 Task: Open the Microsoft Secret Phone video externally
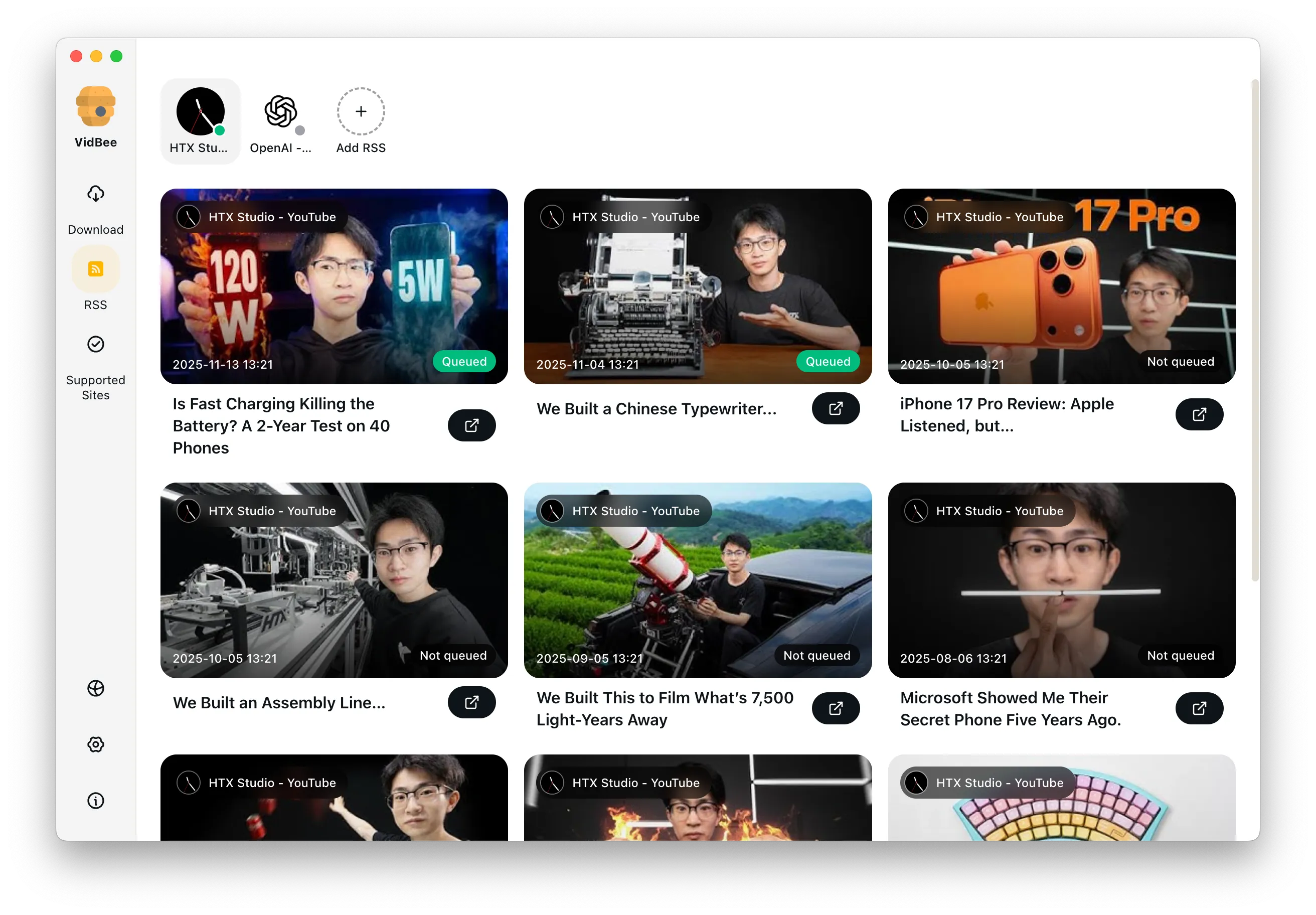pos(1199,709)
